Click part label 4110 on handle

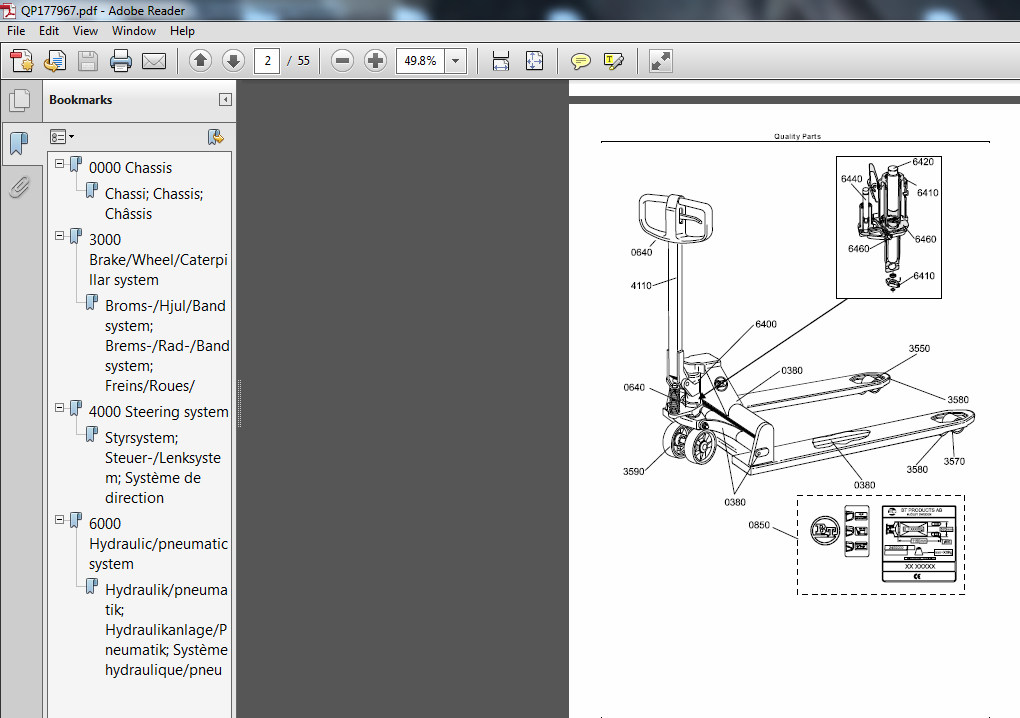pos(641,286)
